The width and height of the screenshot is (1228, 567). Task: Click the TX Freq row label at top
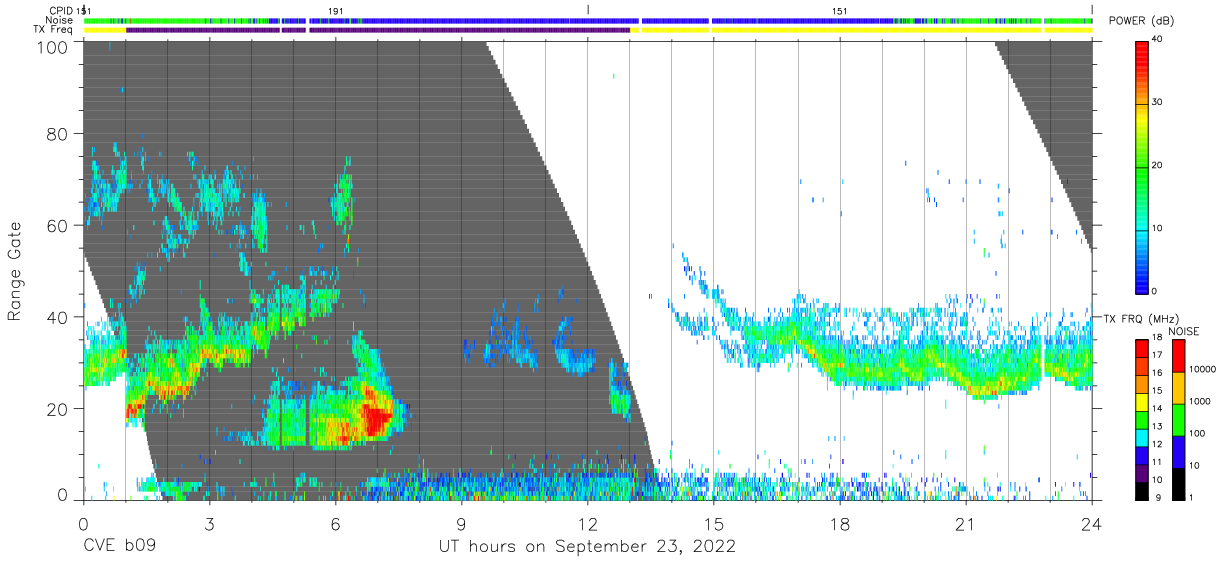[x=54, y=29]
